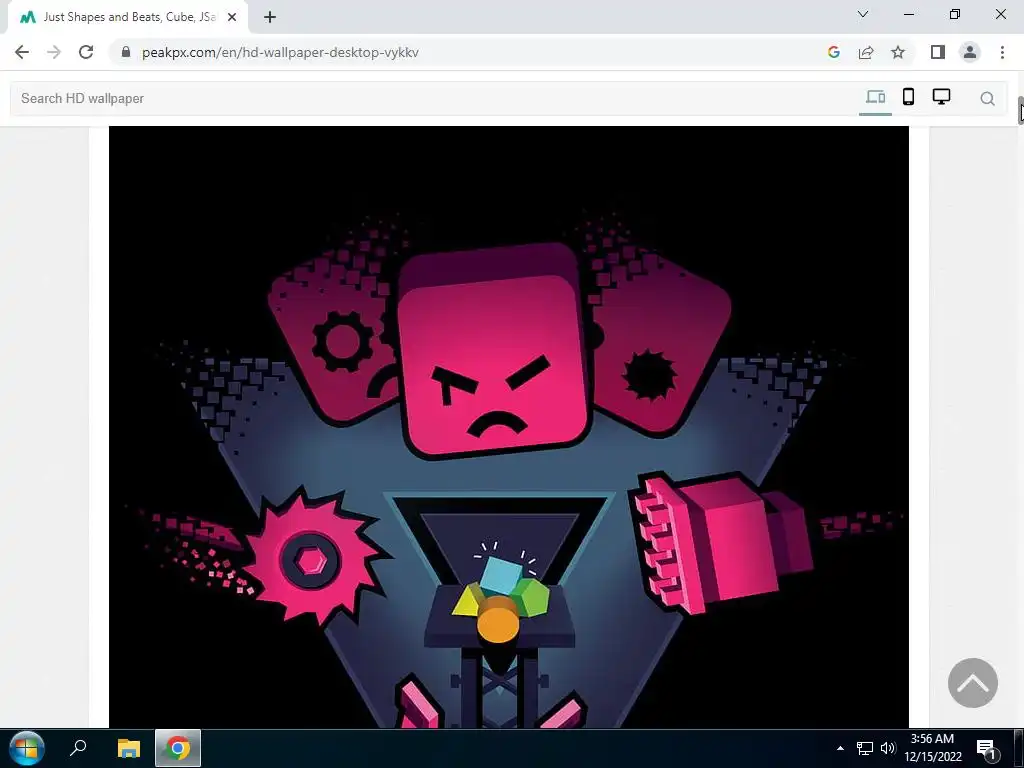Viewport: 1024px width, 768px height.
Task: Open the volume speaker tray icon
Action: coord(888,748)
